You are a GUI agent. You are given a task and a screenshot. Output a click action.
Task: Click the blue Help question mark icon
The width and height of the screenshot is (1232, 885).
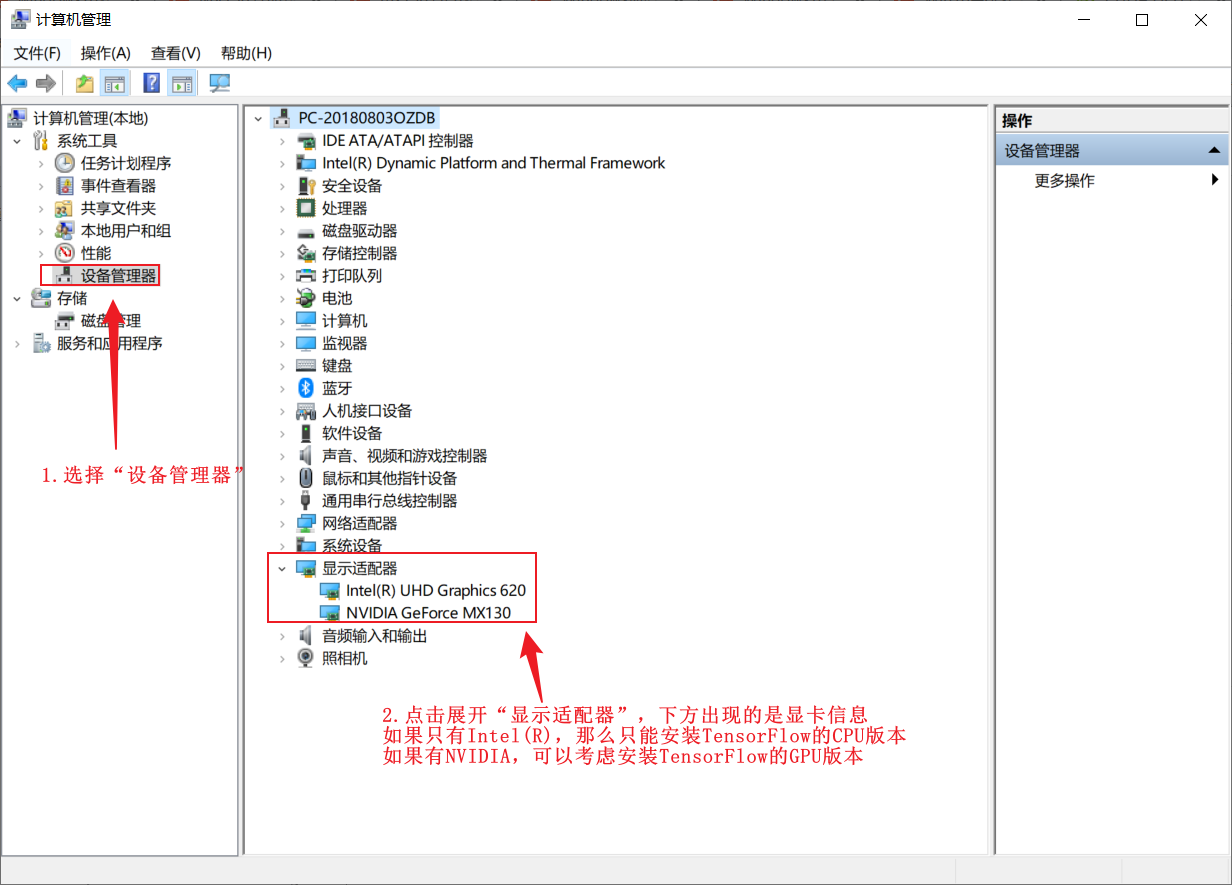coord(152,83)
